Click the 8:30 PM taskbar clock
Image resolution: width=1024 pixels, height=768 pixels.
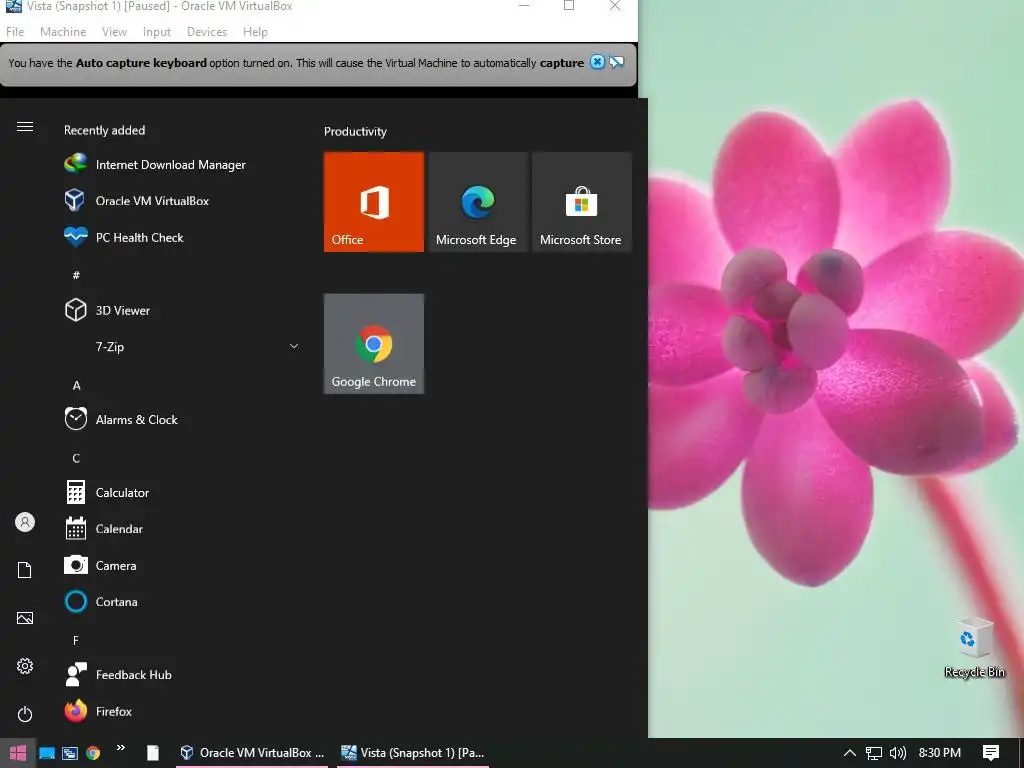(939, 753)
